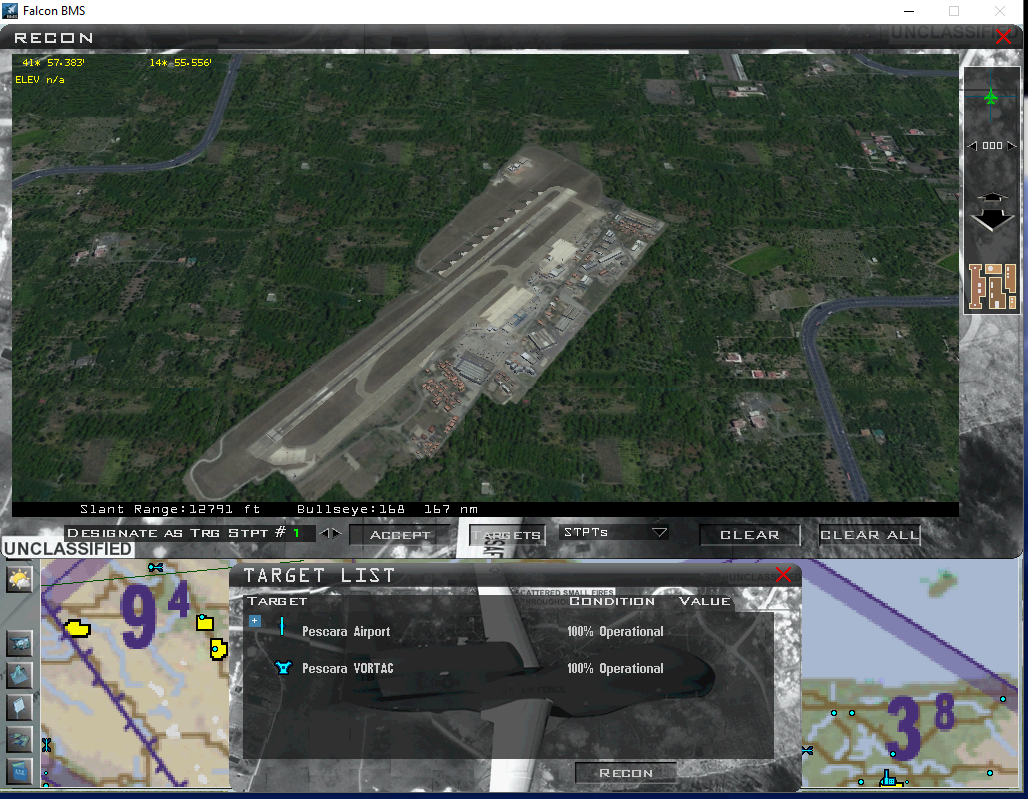Click the CLEAR ALL button
1028x799 pixels.
[870, 535]
